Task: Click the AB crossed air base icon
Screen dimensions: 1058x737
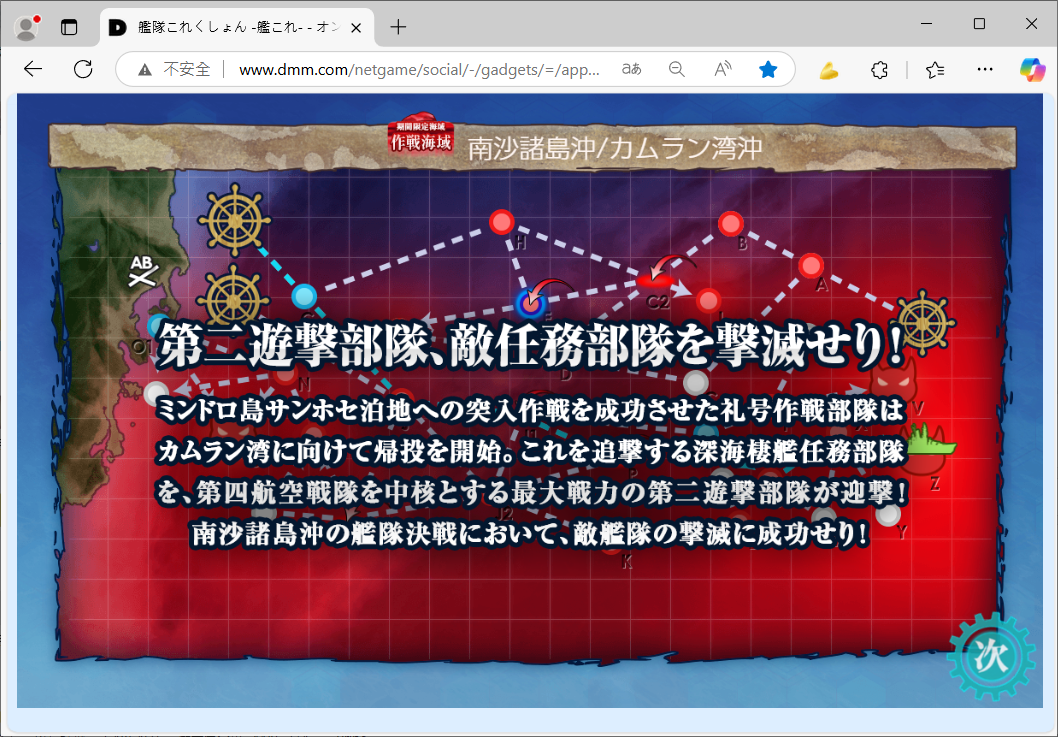Action: [x=142, y=271]
